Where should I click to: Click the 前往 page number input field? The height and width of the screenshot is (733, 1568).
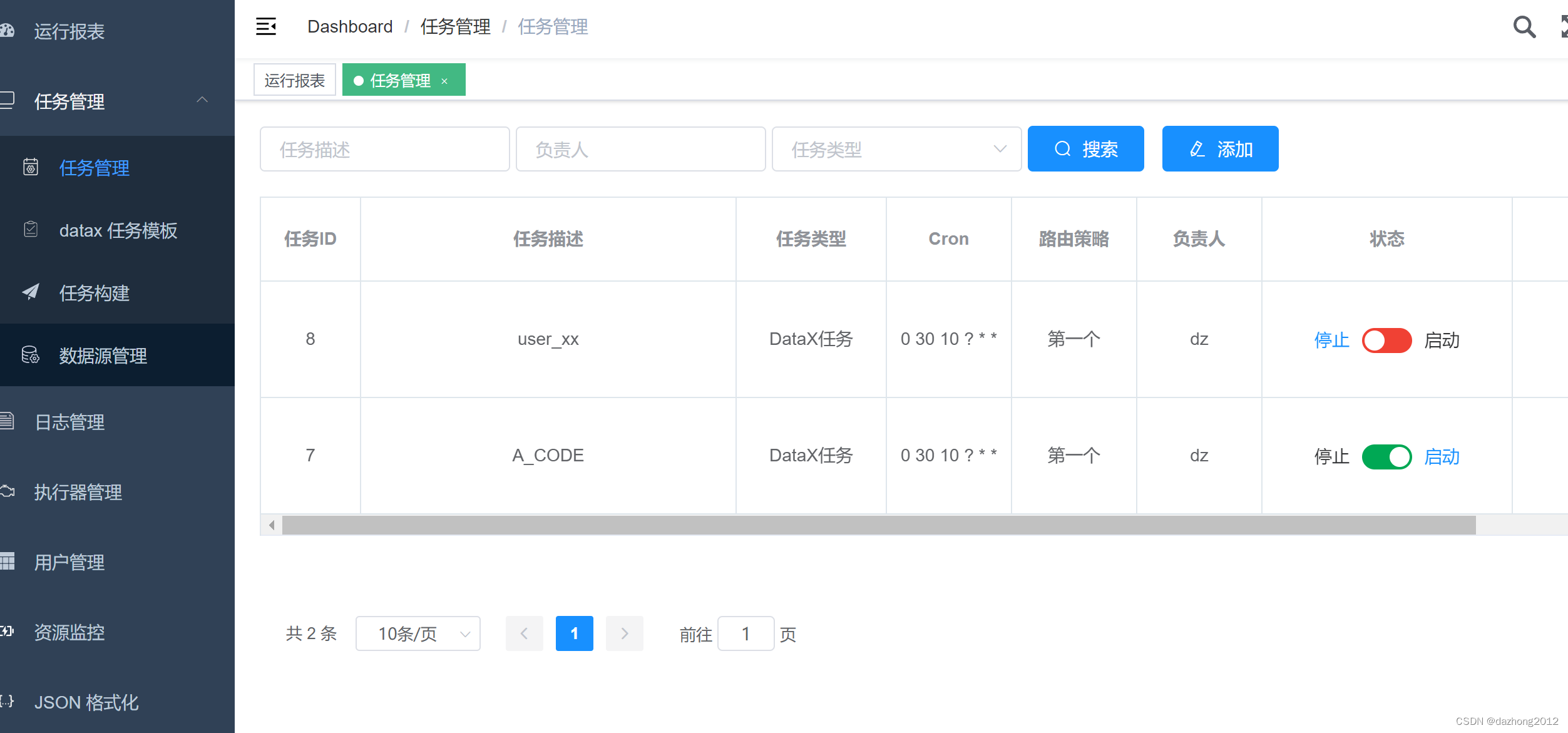pos(746,633)
